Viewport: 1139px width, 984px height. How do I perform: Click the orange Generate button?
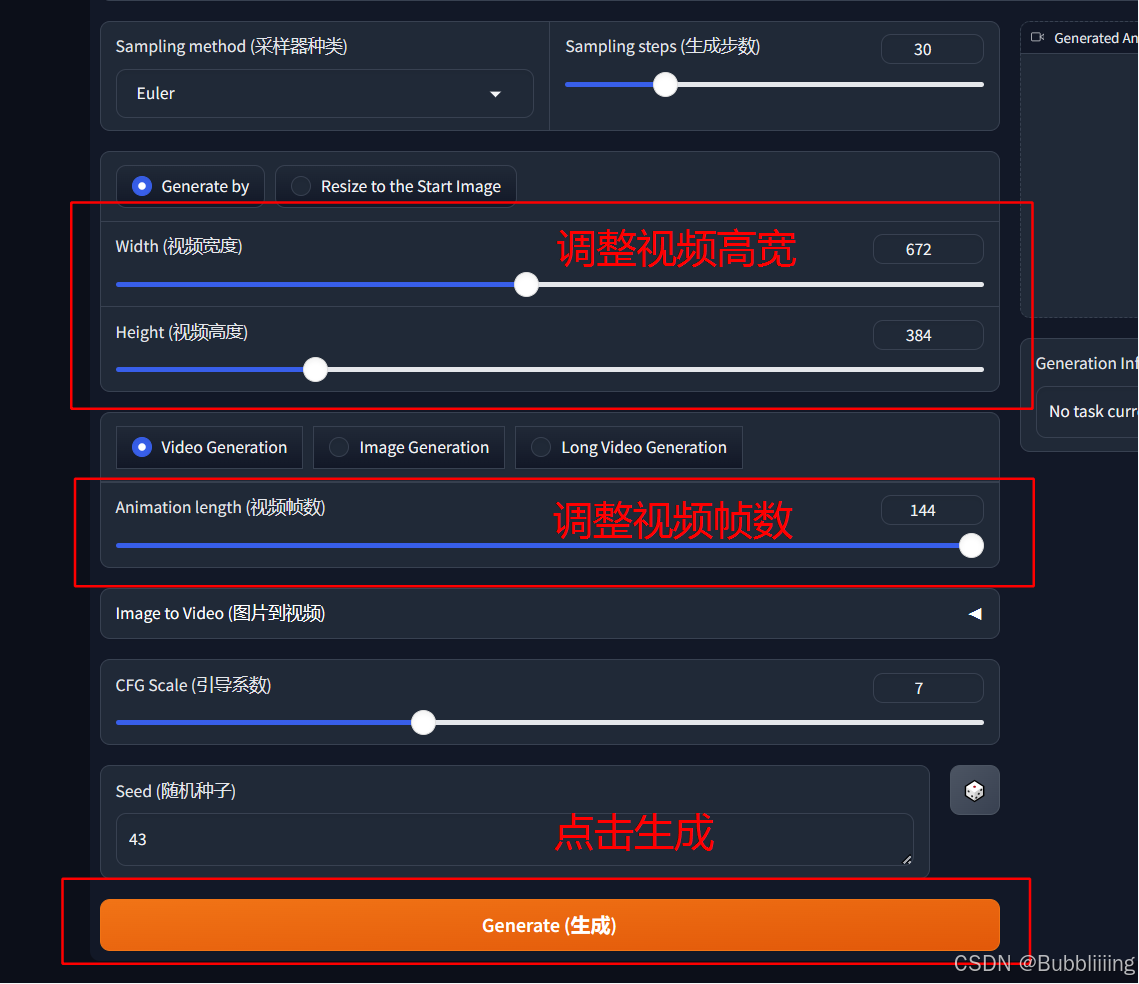tap(550, 925)
